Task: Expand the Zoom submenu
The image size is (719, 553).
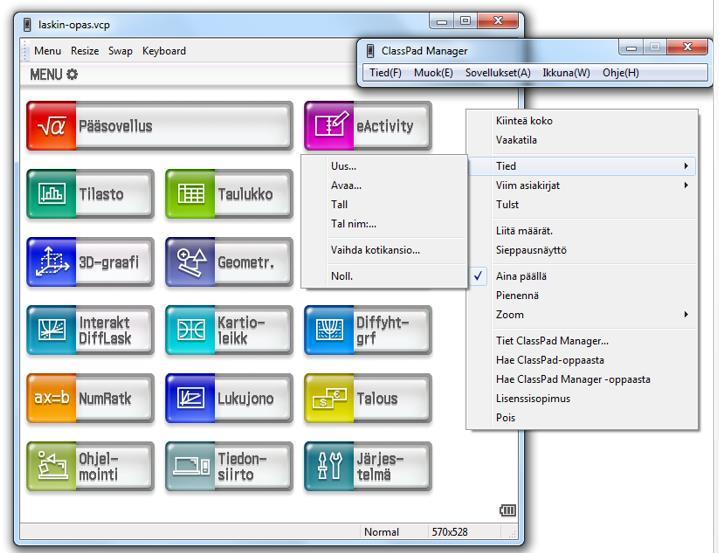Action: pyautogui.click(x=582, y=315)
